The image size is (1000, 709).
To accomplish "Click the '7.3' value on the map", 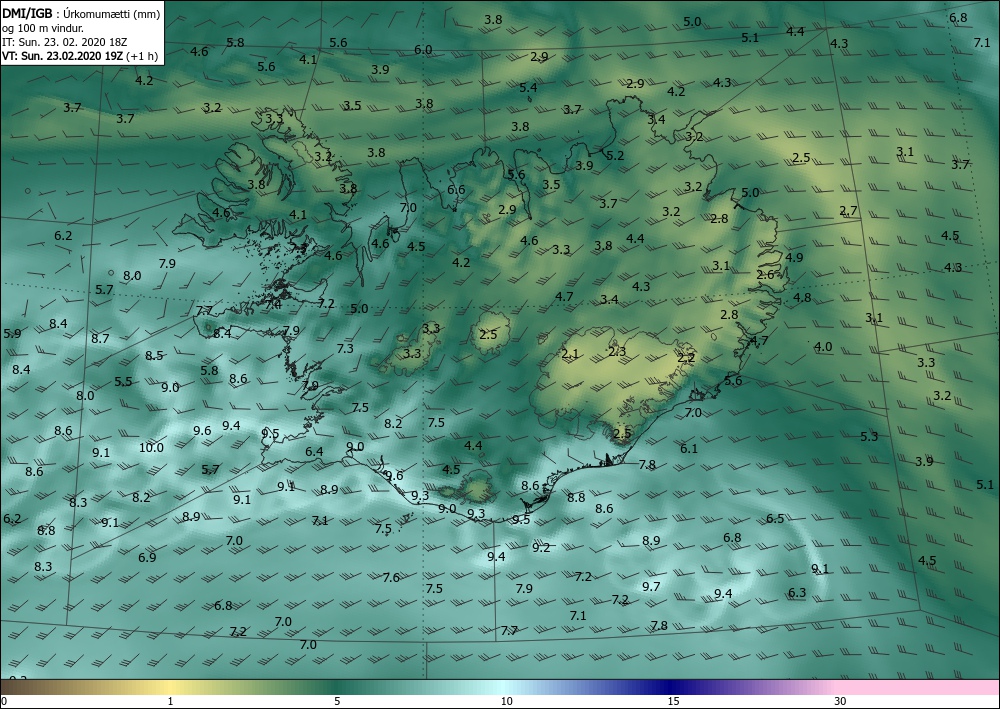I will [345, 349].
